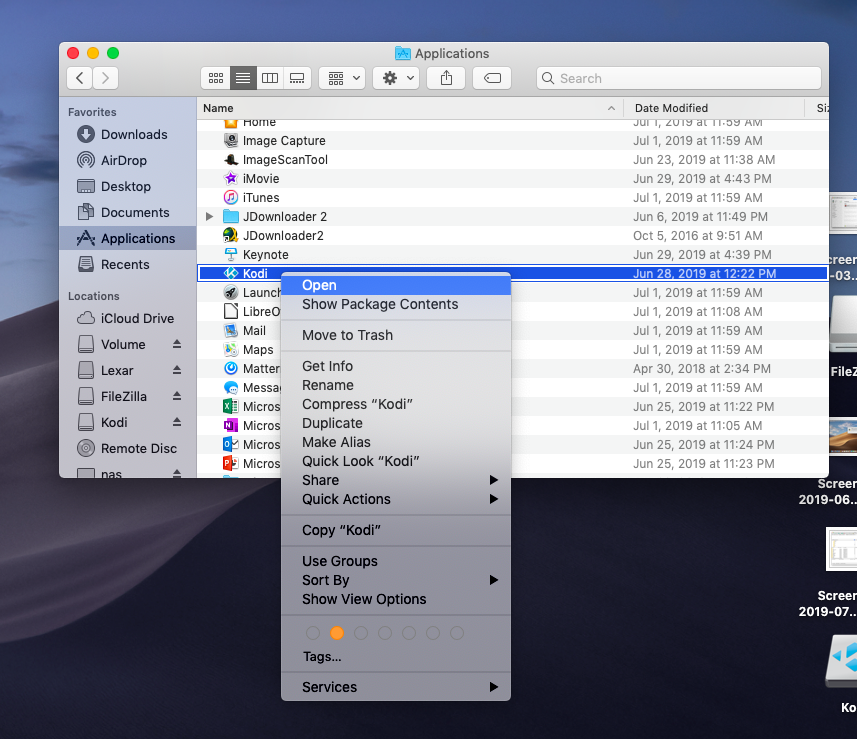This screenshot has height=739, width=857.
Task: Sort by the Name column header
Action: (410, 108)
